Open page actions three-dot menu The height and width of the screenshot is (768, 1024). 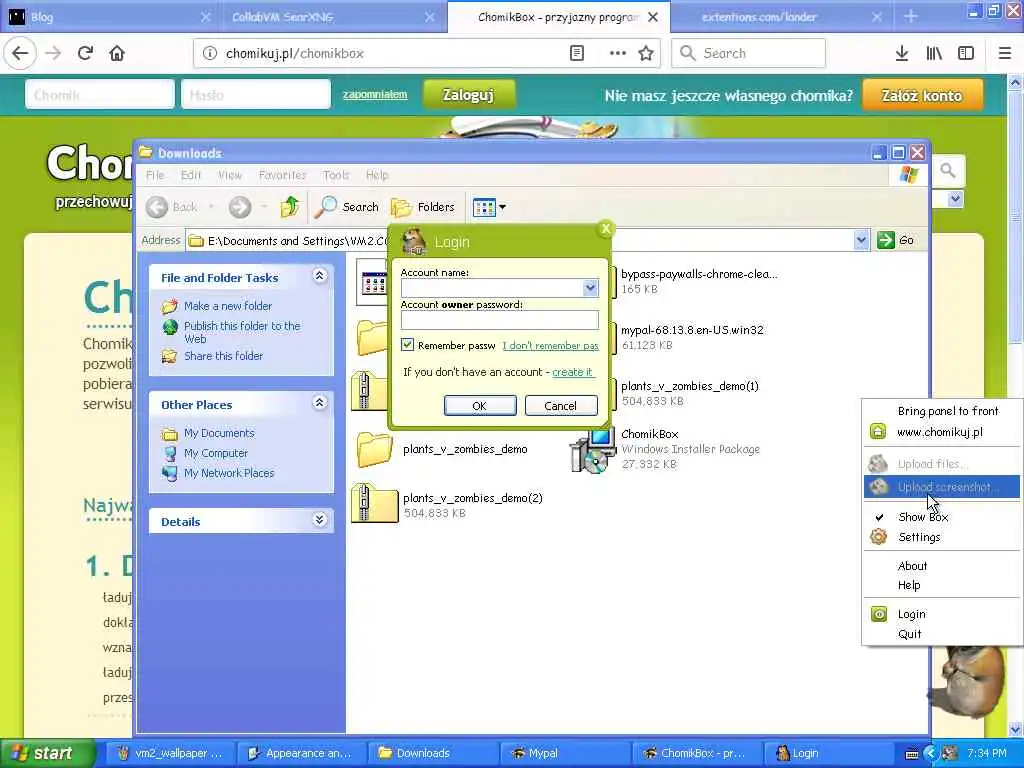(x=617, y=53)
